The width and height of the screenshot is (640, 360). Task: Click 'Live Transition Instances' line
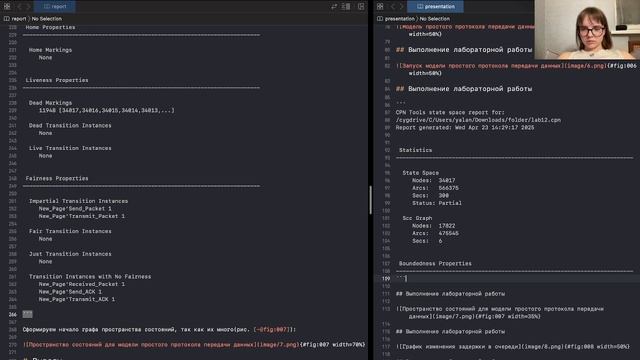click(x=70, y=148)
